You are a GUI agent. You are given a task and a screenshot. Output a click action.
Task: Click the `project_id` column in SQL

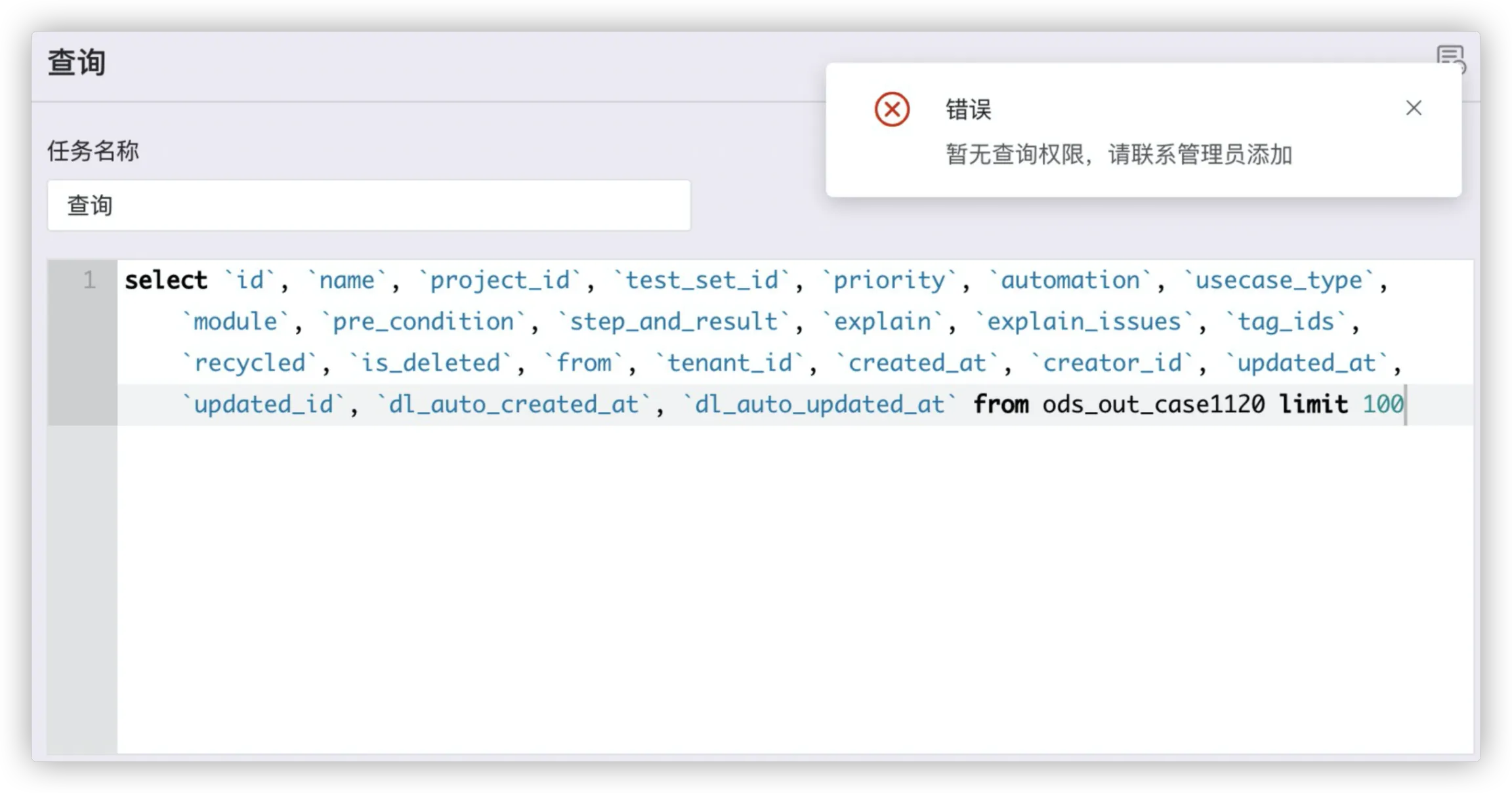(500, 281)
